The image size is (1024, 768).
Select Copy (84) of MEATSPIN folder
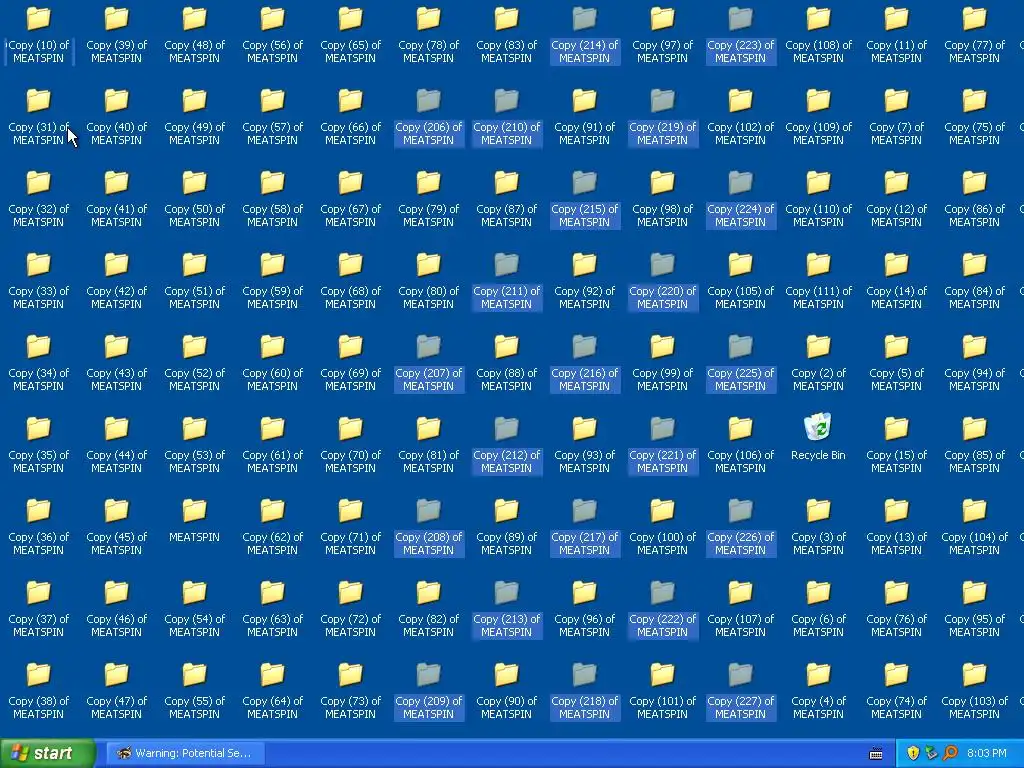[974, 280]
